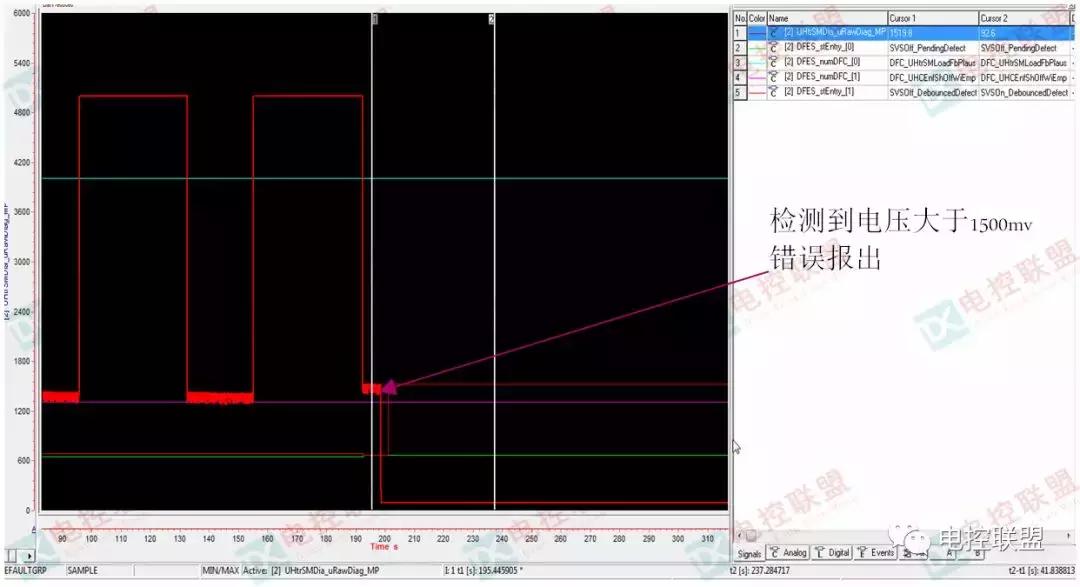Click the analog waveform icon on the Analog tab
The image size is (1080, 587).
click(774, 552)
